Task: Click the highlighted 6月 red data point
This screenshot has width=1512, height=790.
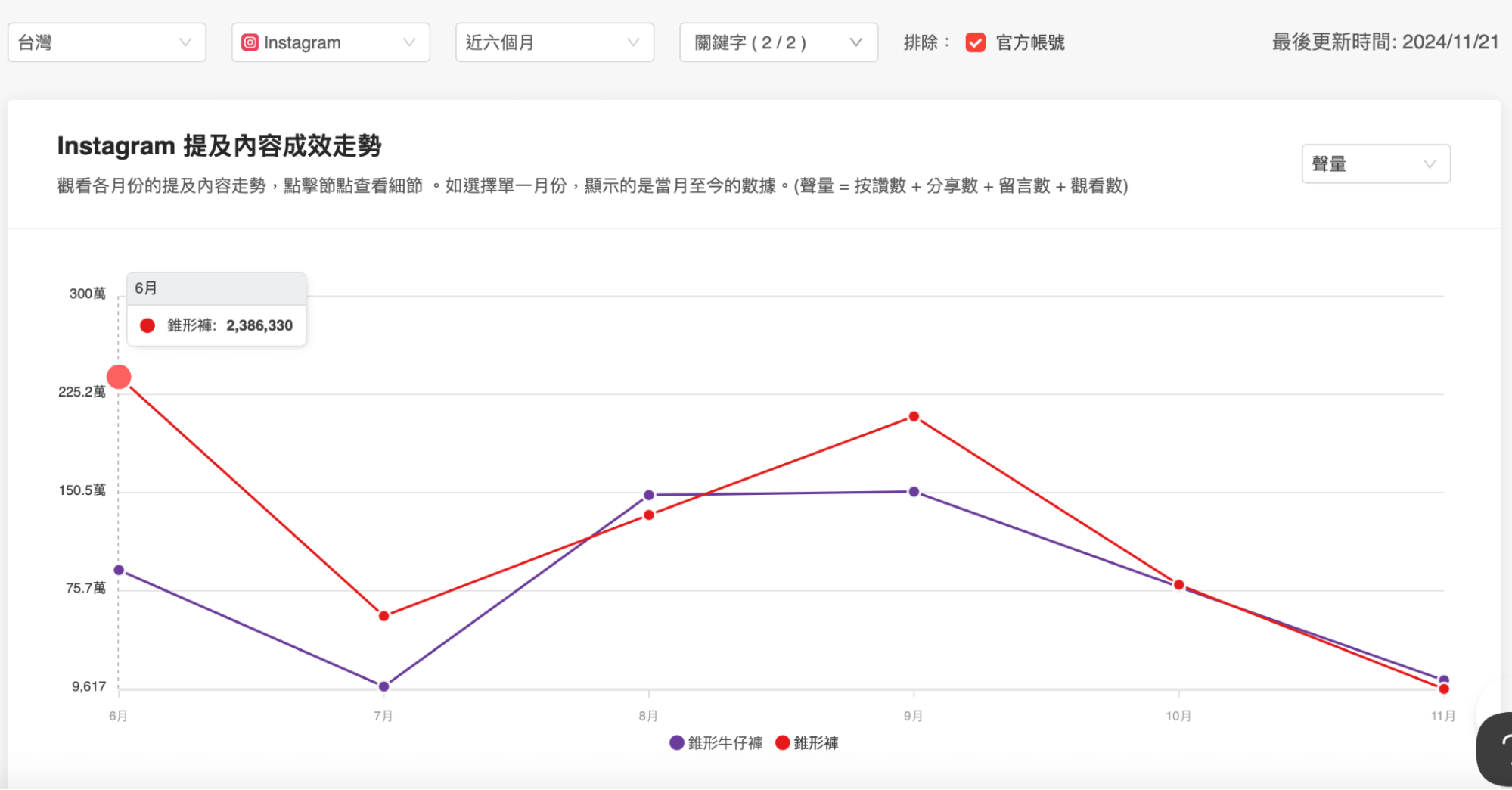Action: click(x=119, y=377)
